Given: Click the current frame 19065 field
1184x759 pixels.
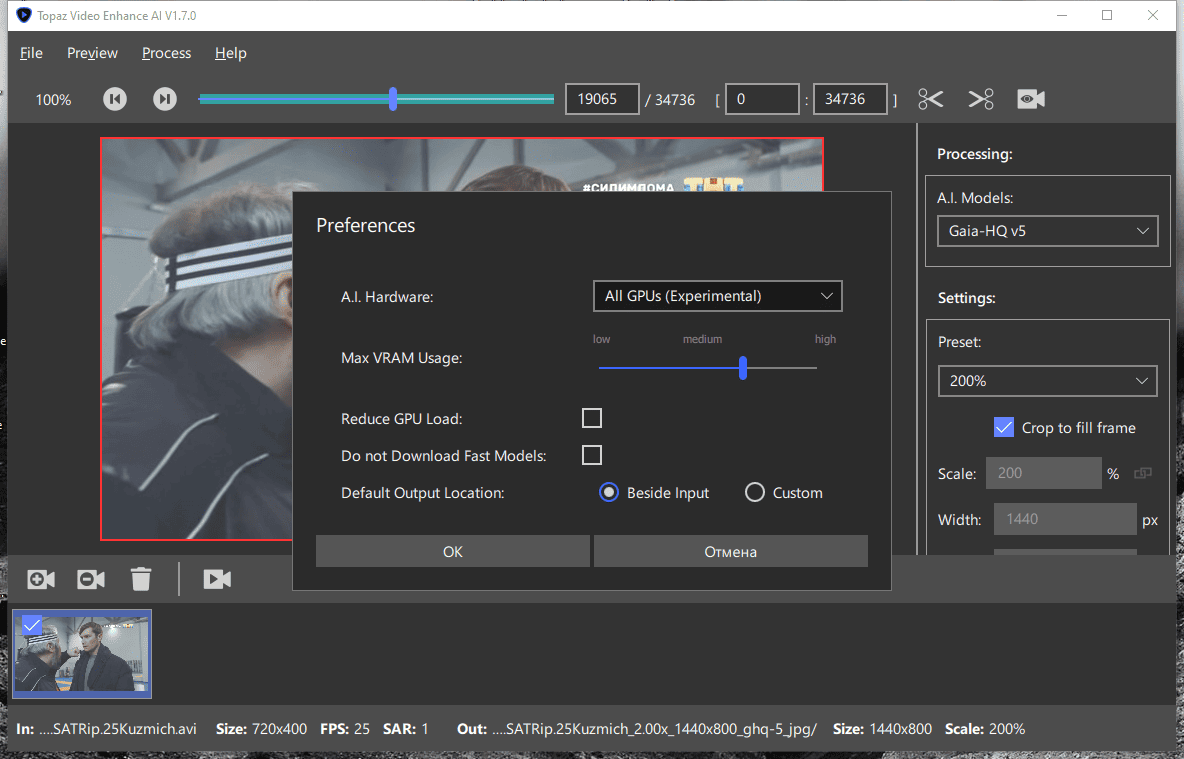Looking at the screenshot, I should pos(602,99).
